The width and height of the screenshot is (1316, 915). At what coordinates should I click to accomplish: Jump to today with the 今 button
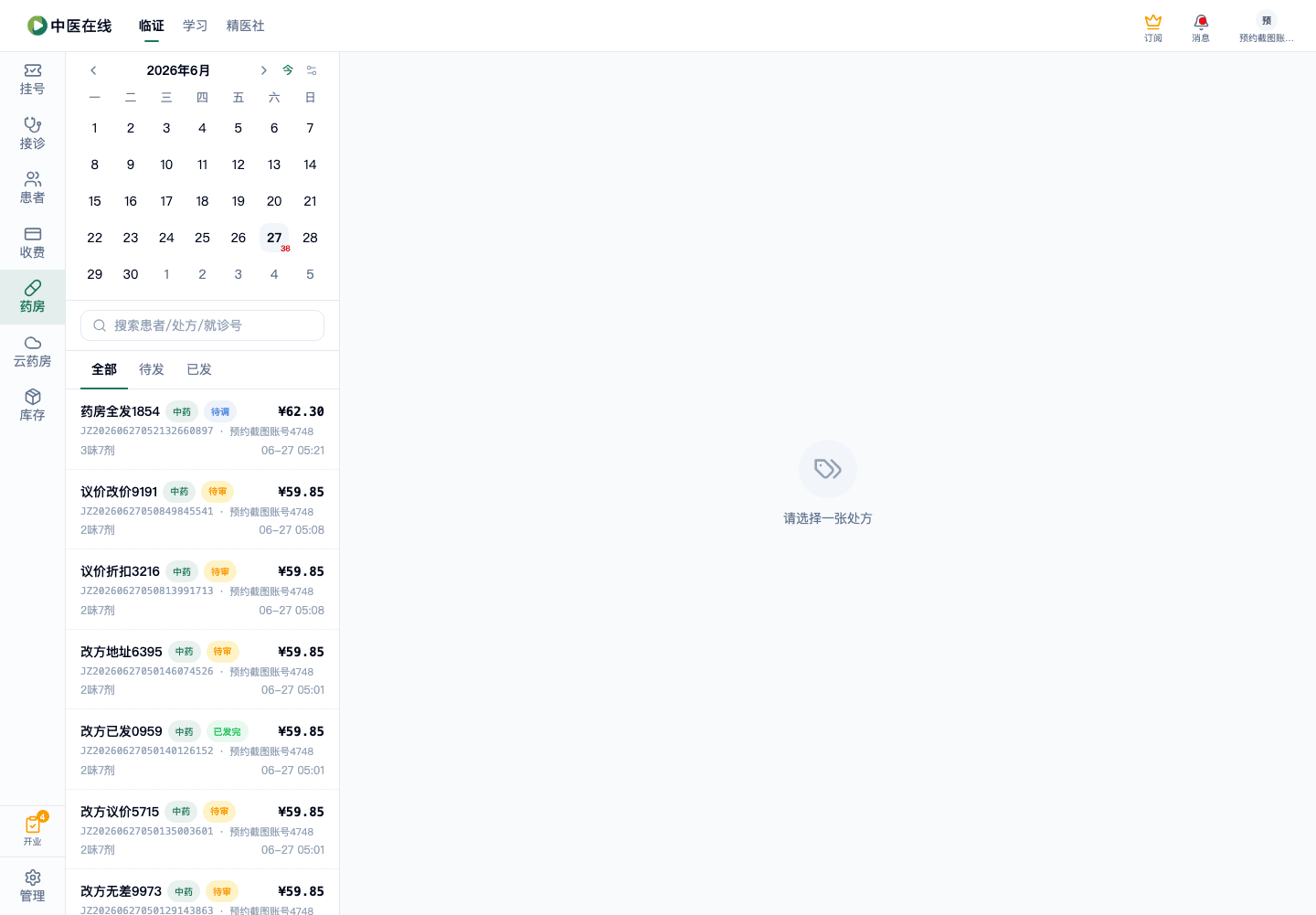click(x=288, y=70)
